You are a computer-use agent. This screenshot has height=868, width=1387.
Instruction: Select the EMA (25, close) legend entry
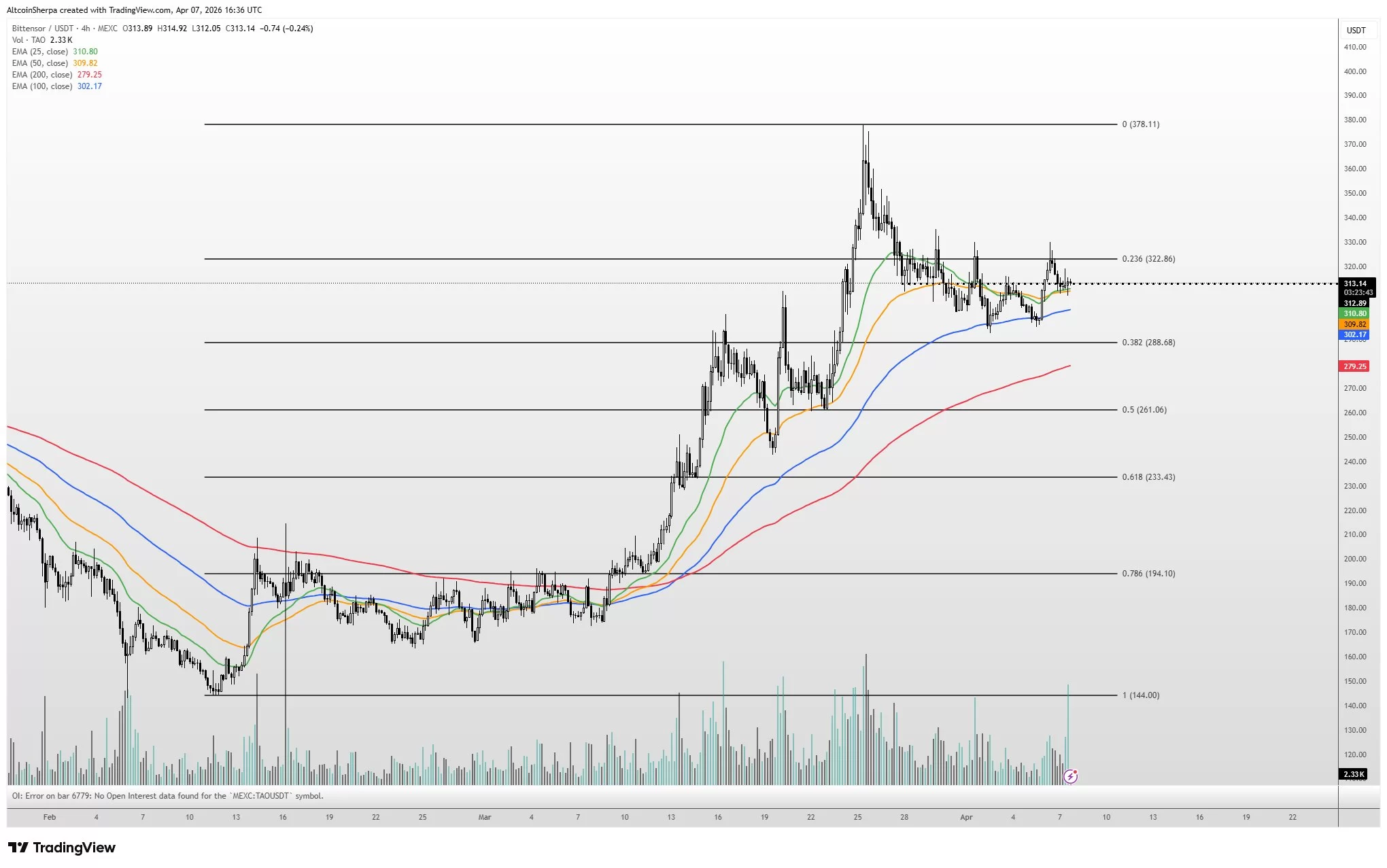point(40,52)
